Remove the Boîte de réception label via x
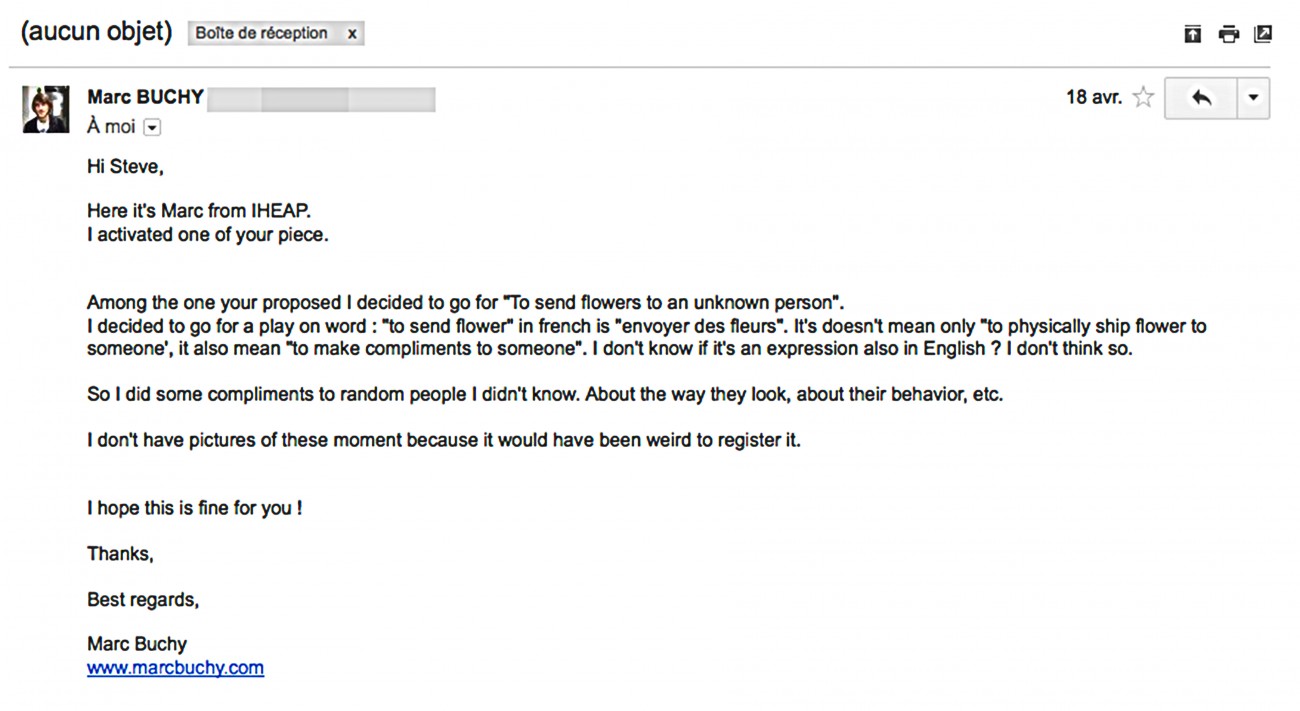The image size is (1300, 711). tap(352, 33)
